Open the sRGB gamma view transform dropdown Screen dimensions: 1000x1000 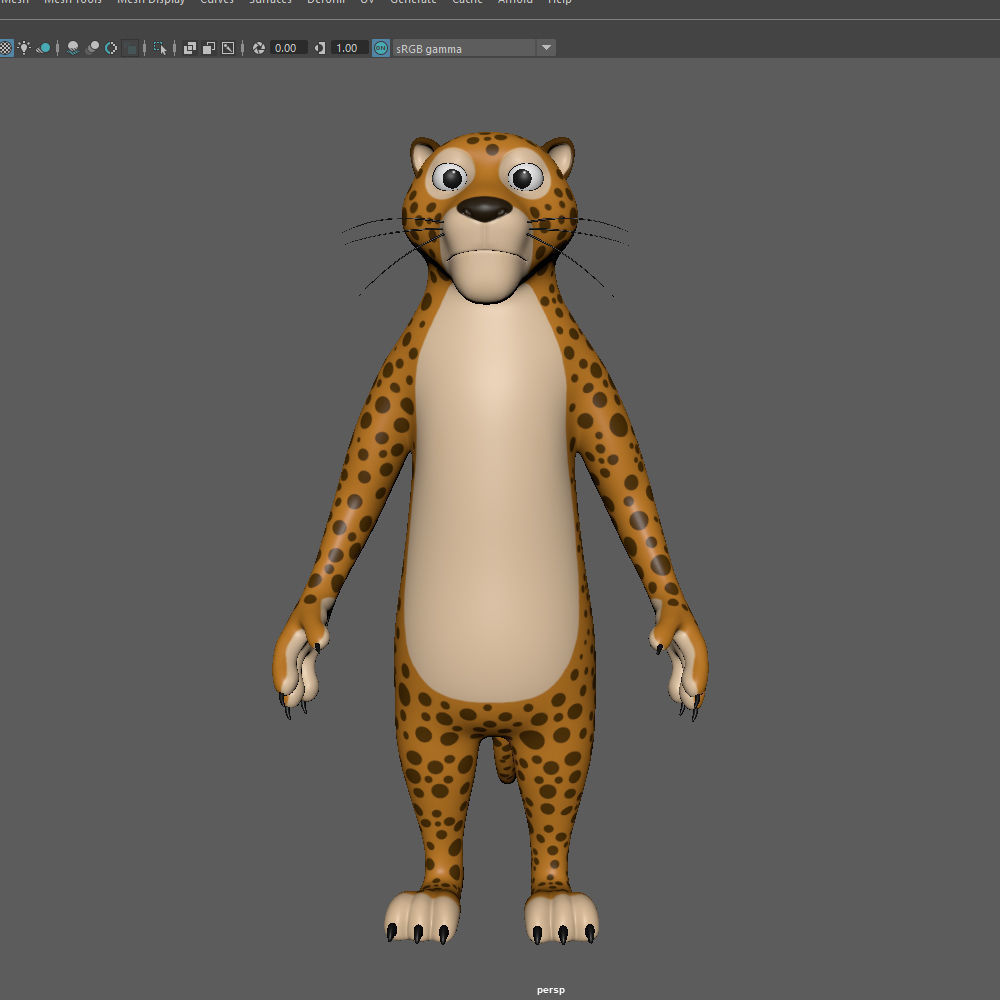pyautogui.click(x=474, y=48)
